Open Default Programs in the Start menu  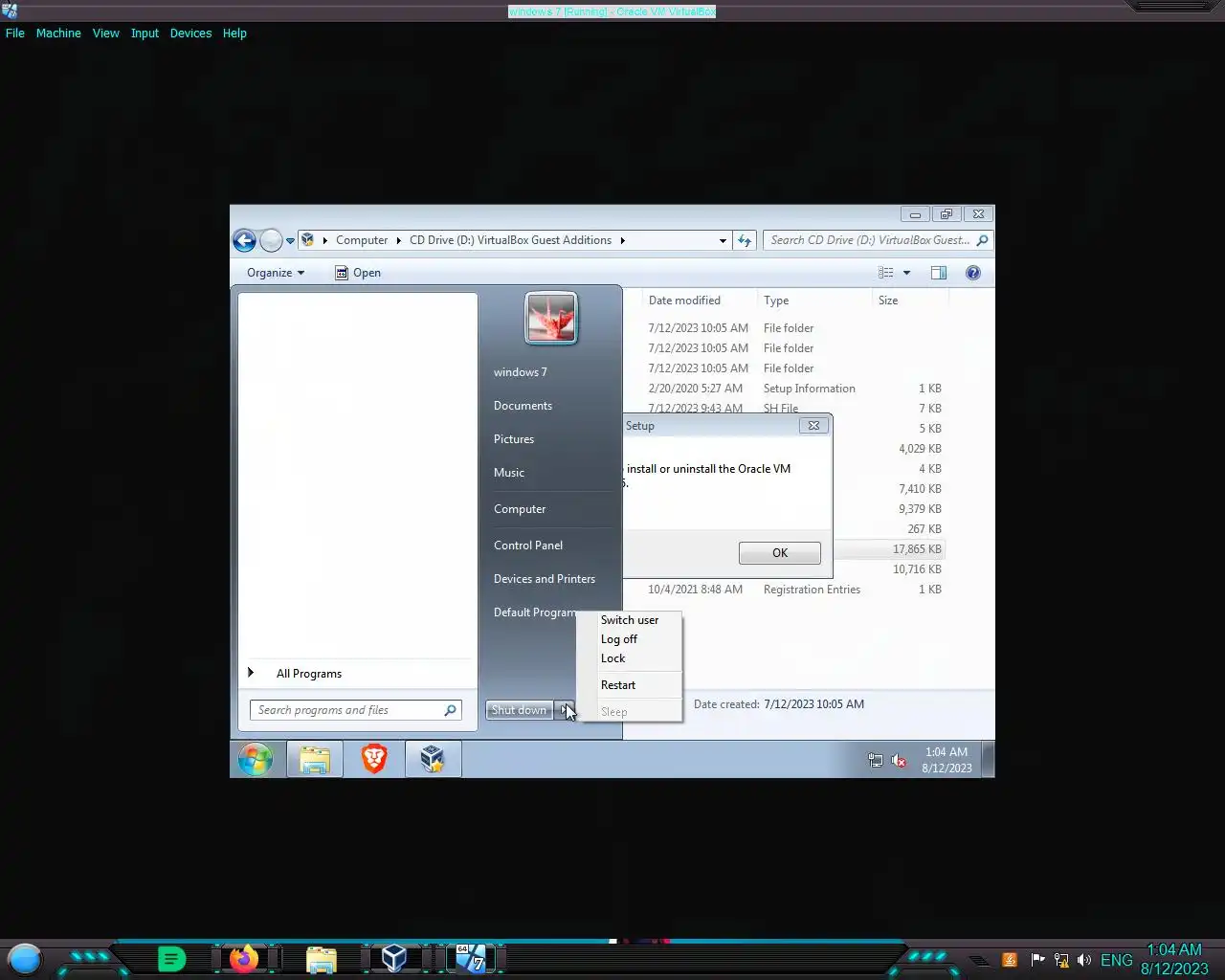534,612
